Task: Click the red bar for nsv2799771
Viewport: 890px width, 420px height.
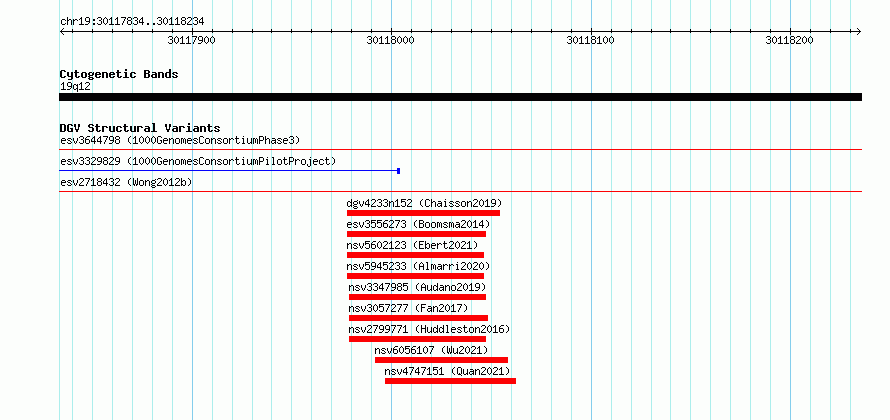Action: coord(417,339)
